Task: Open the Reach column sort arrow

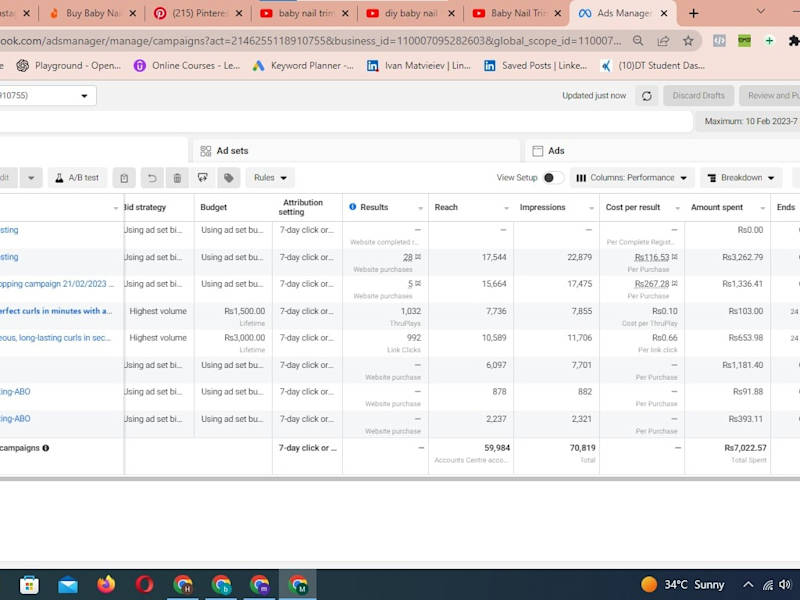Action: coord(506,208)
